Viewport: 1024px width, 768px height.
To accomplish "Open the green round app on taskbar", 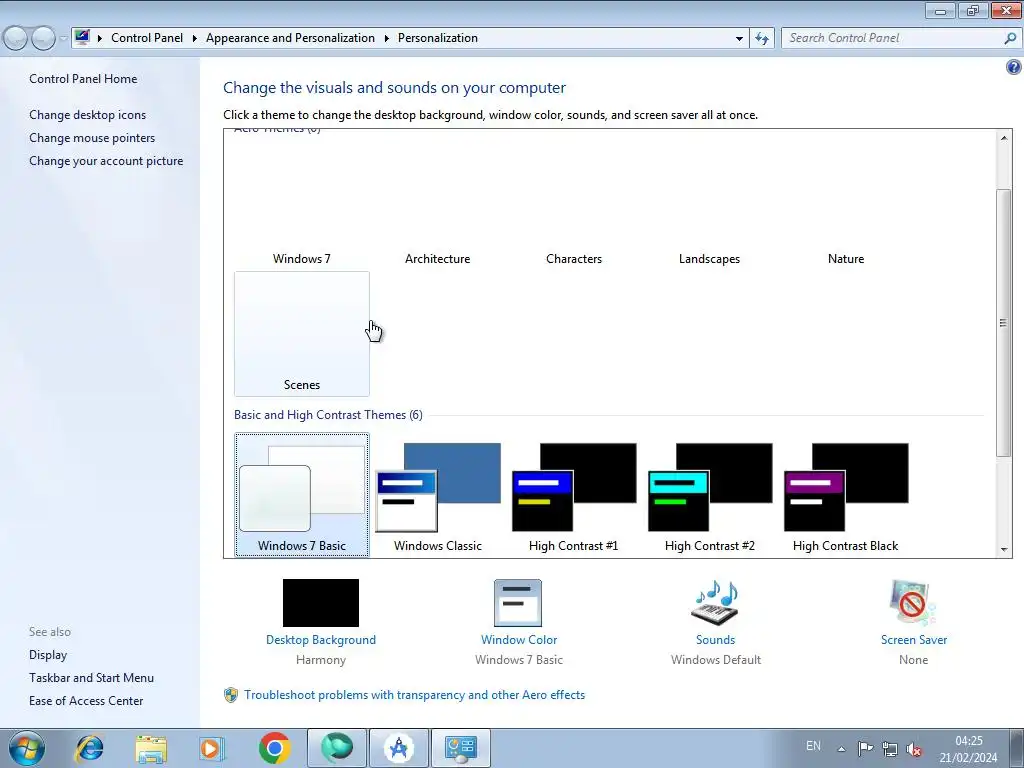I will [337, 748].
